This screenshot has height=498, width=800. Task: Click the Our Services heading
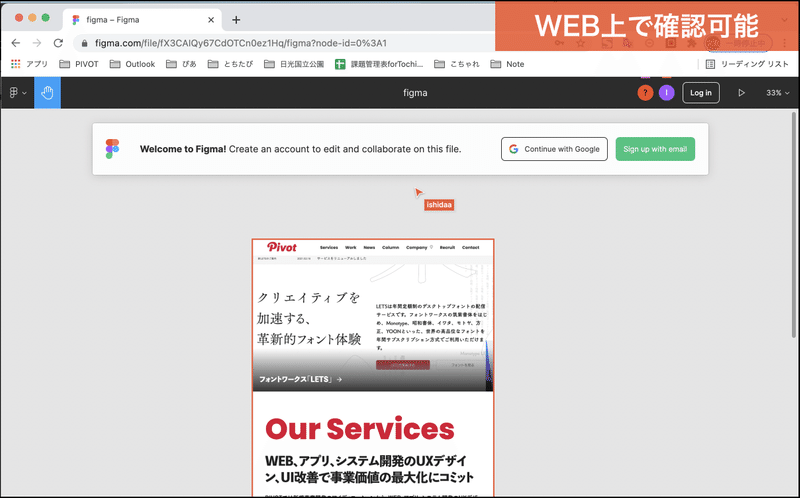pyautogui.click(x=360, y=429)
